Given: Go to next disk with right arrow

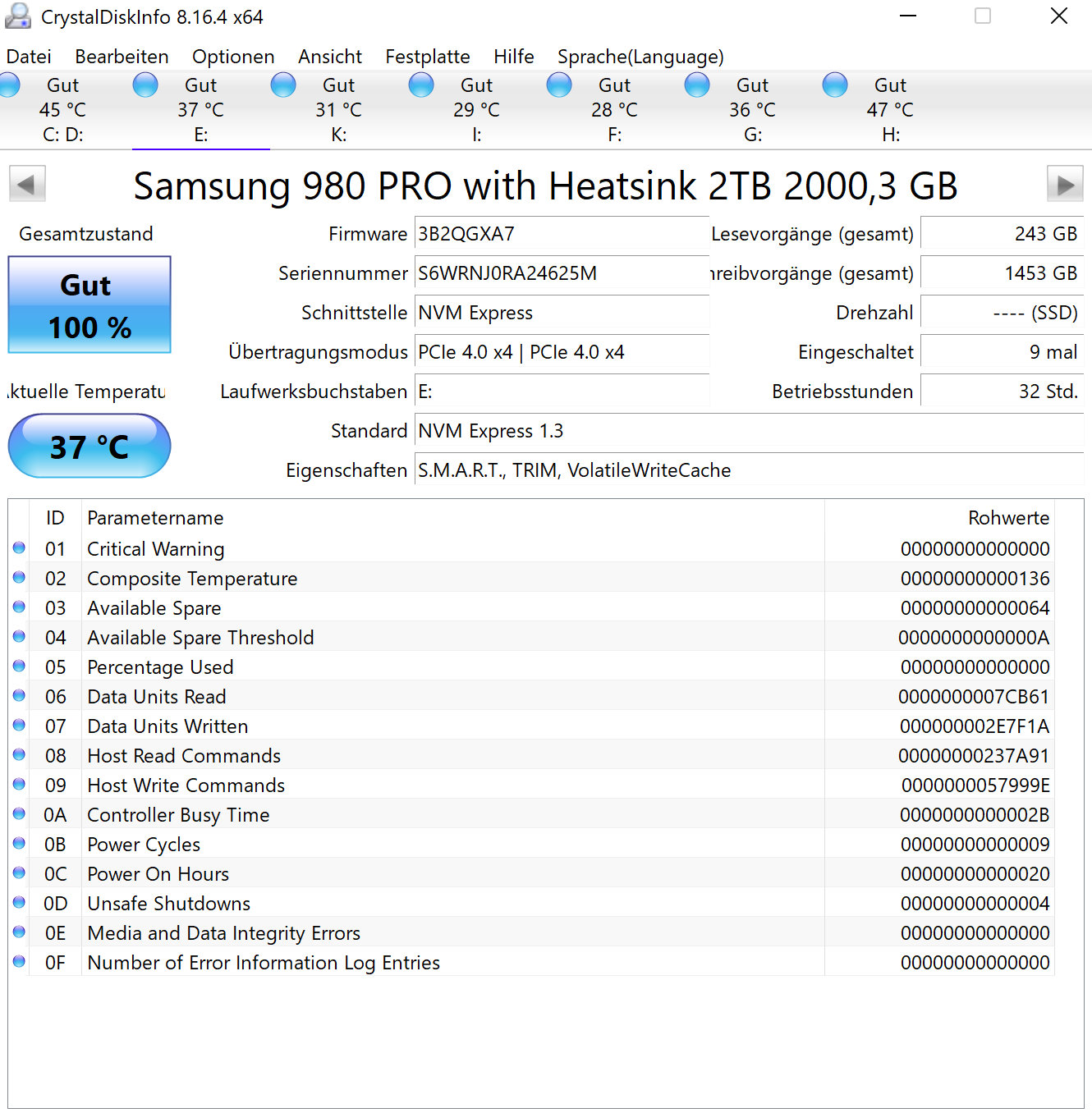Looking at the screenshot, I should (x=1065, y=184).
